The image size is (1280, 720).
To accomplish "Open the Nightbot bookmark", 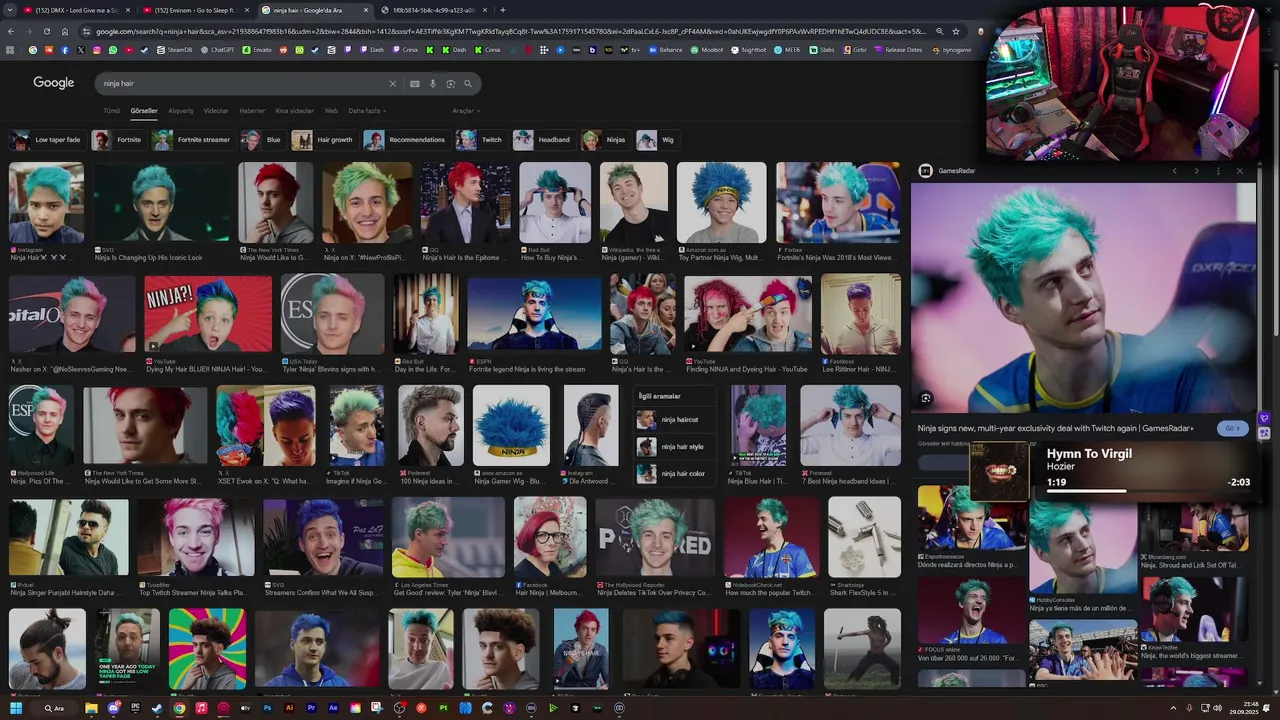I will tap(748, 49).
